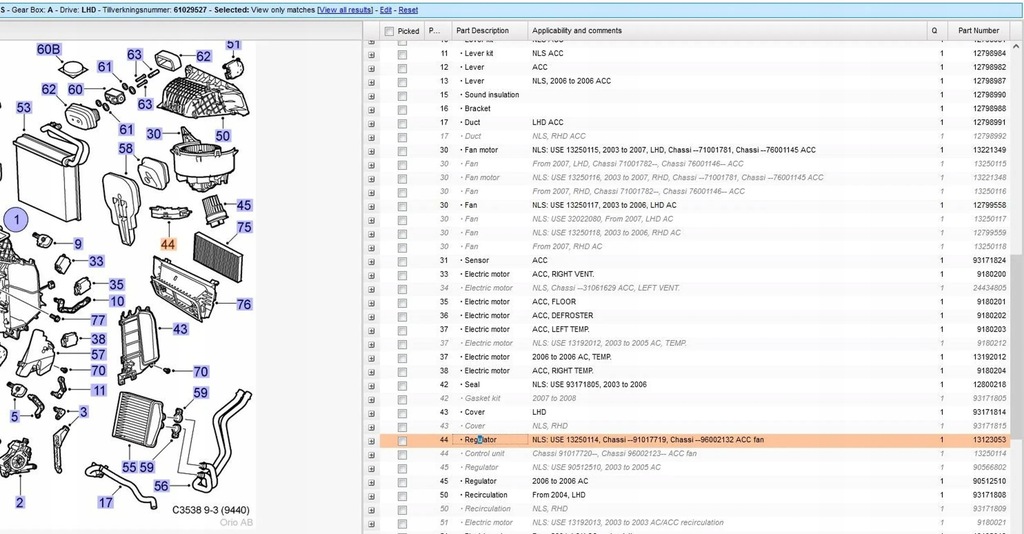This screenshot has height=534, width=1024.
Task: Click callout 58 in the parts diagram
Action: [126, 149]
